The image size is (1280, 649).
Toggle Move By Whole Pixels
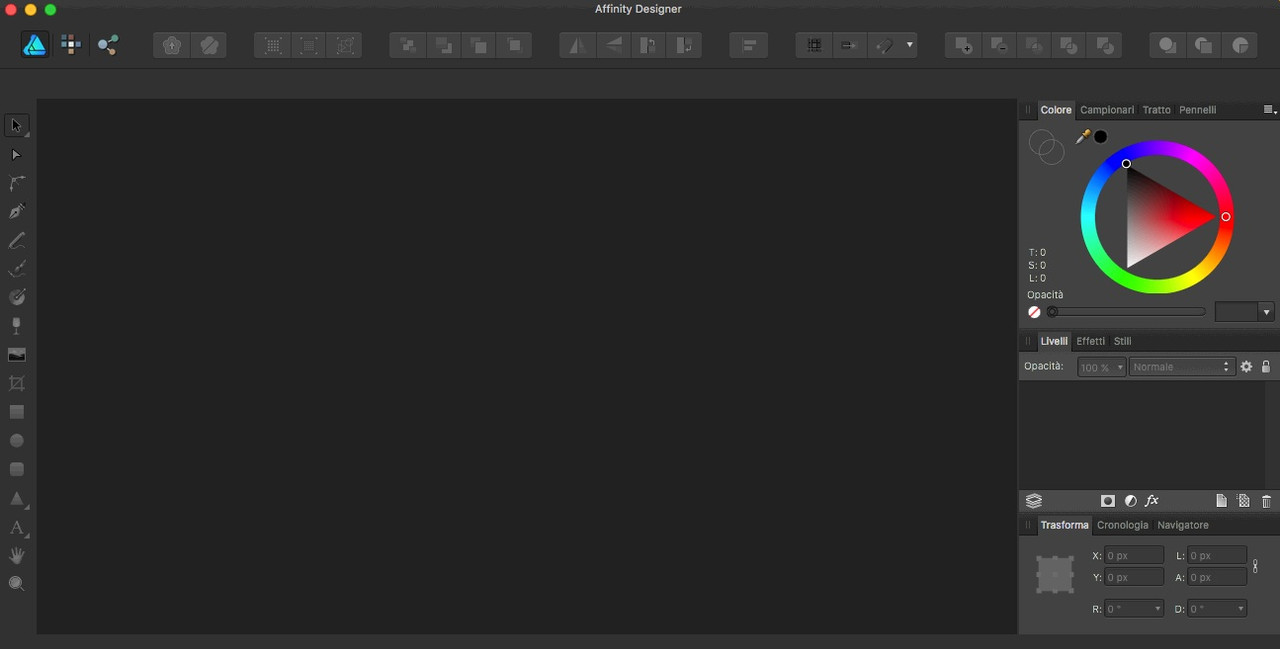(849, 45)
